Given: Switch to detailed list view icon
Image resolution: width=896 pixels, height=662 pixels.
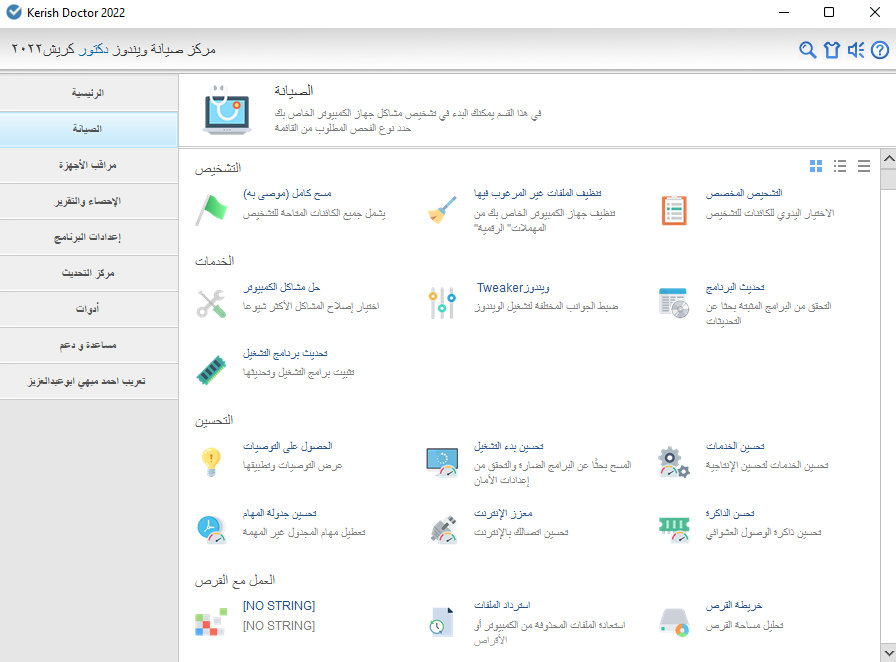Looking at the screenshot, I should 840,166.
